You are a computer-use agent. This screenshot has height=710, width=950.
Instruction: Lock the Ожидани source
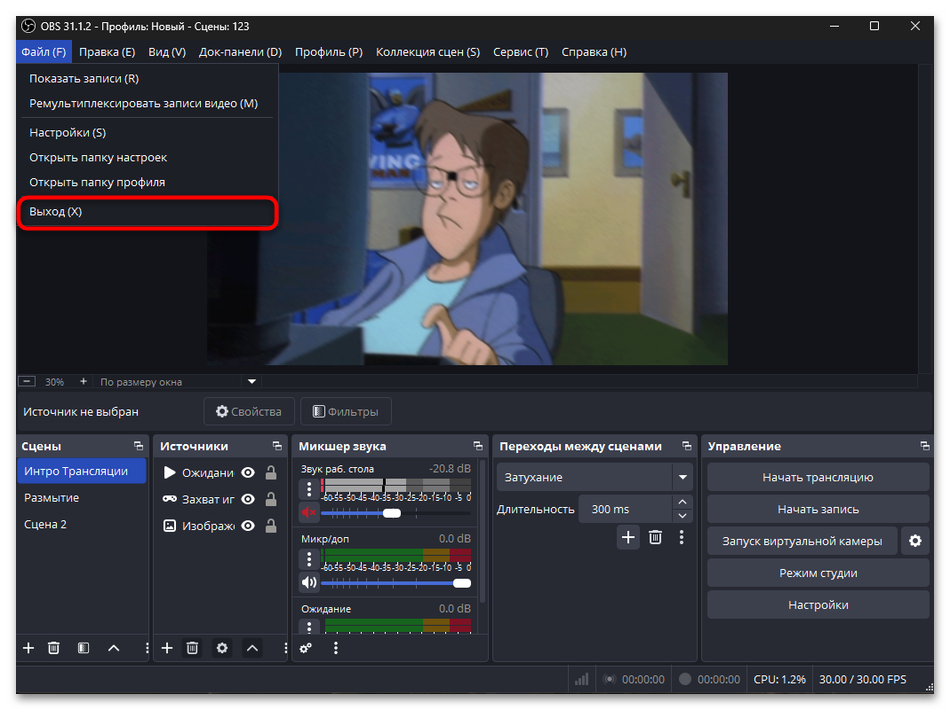pos(271,473)
